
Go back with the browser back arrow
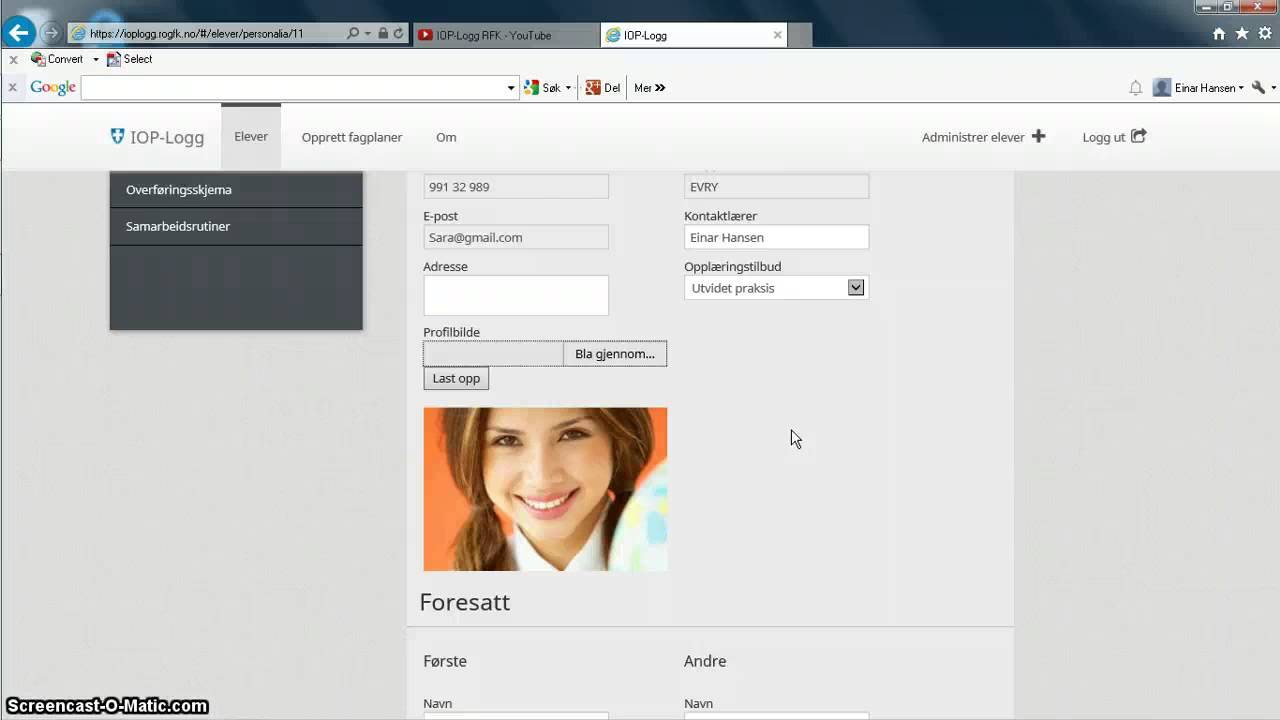pos(18,32)
